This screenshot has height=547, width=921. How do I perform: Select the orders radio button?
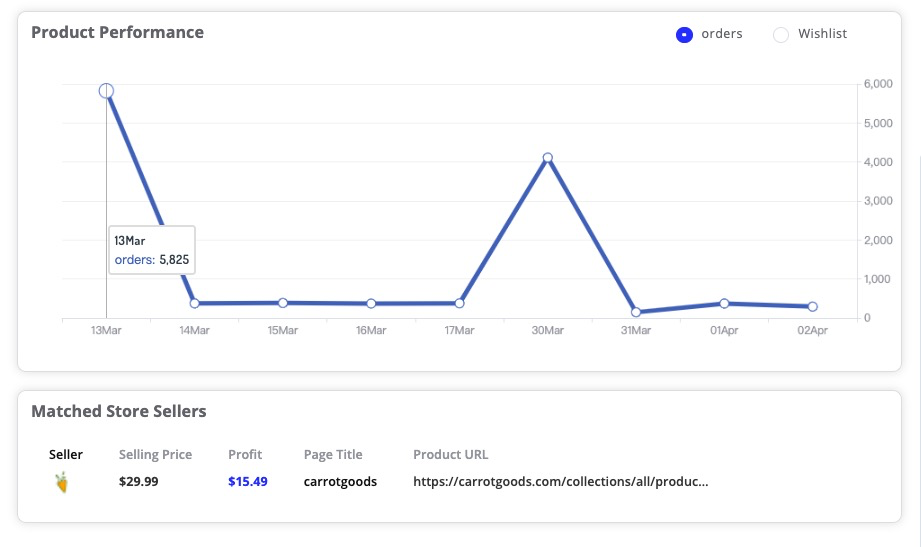coord(684,35)
